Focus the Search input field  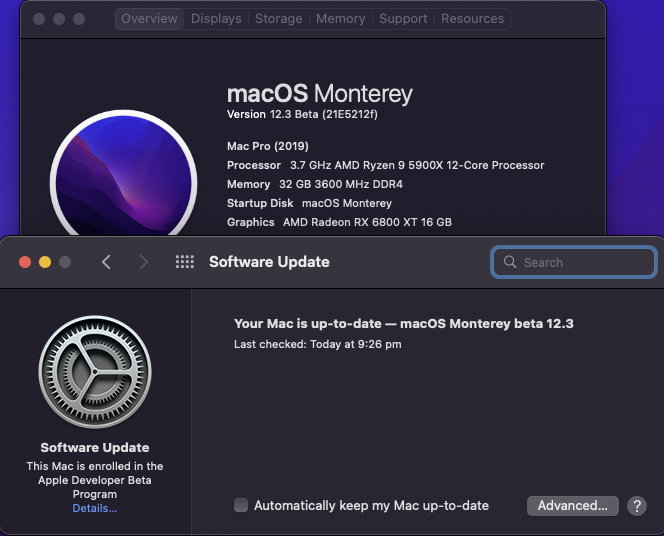[x=574, y=262]
